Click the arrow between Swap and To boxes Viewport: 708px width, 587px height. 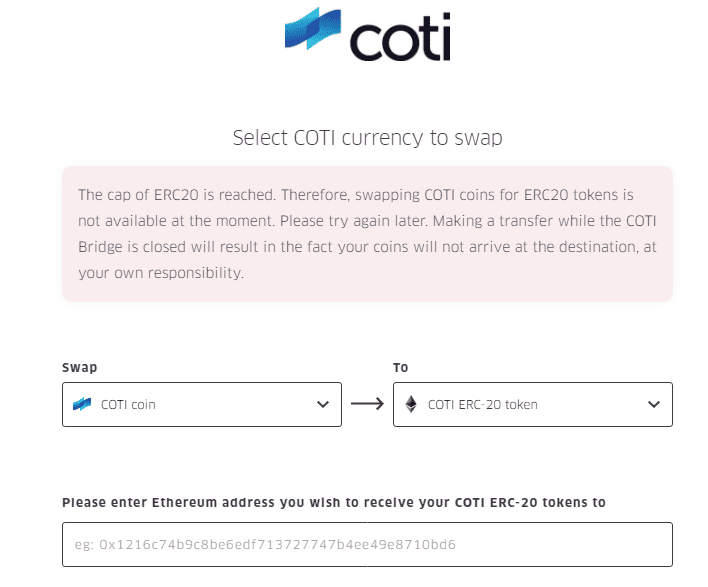coord(367,404)
